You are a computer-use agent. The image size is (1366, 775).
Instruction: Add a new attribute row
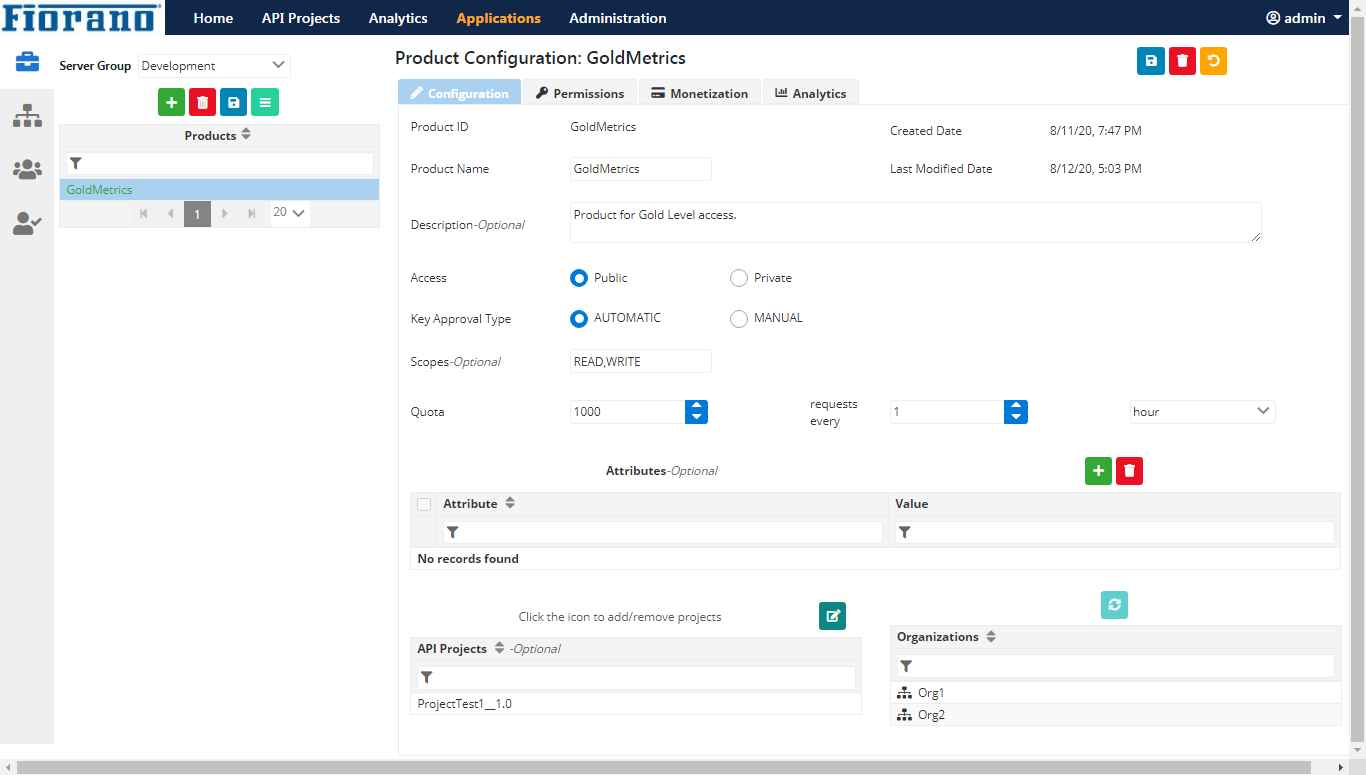click(x=1098, y=471)
